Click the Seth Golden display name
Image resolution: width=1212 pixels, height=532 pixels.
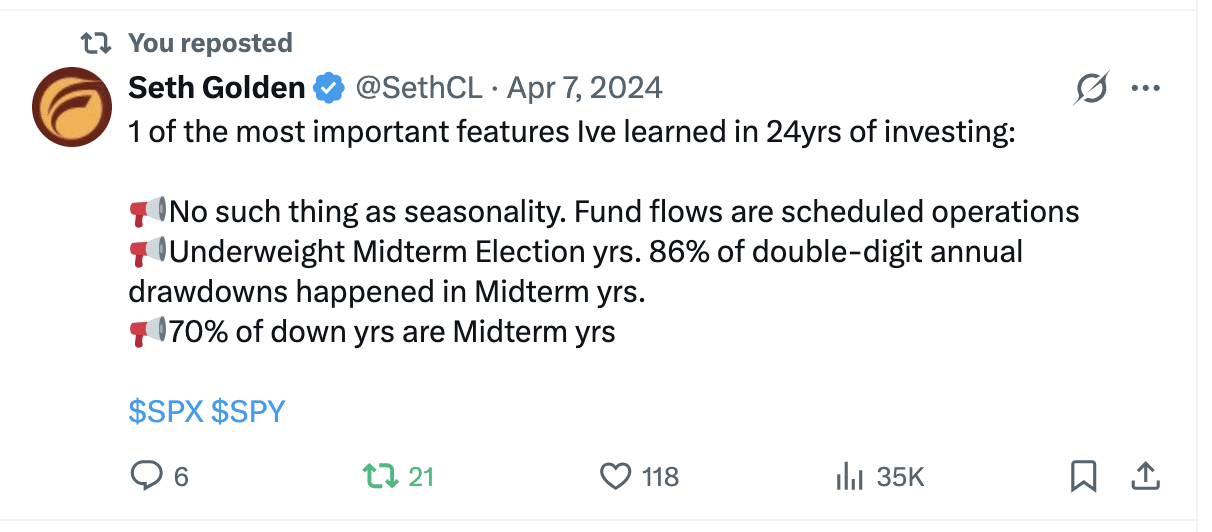(217, 88)
